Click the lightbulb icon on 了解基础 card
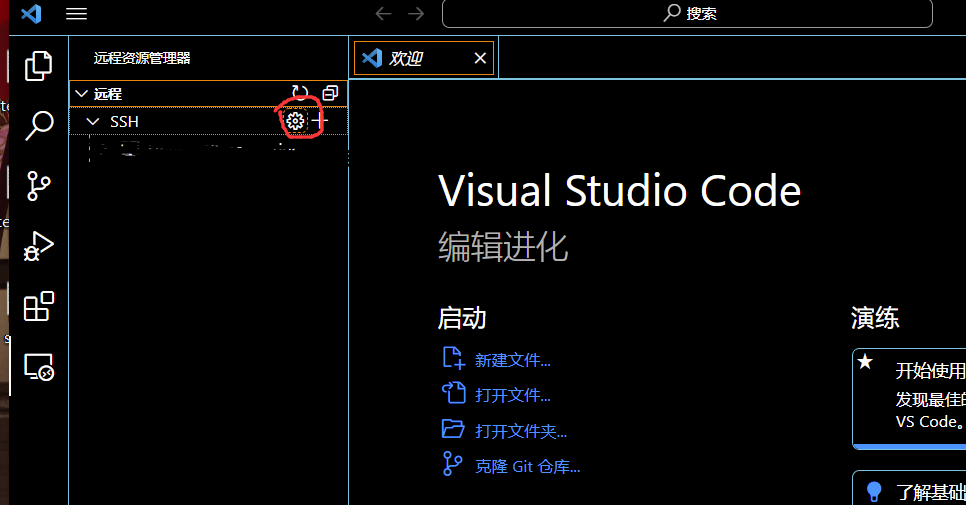 point(874,491)
